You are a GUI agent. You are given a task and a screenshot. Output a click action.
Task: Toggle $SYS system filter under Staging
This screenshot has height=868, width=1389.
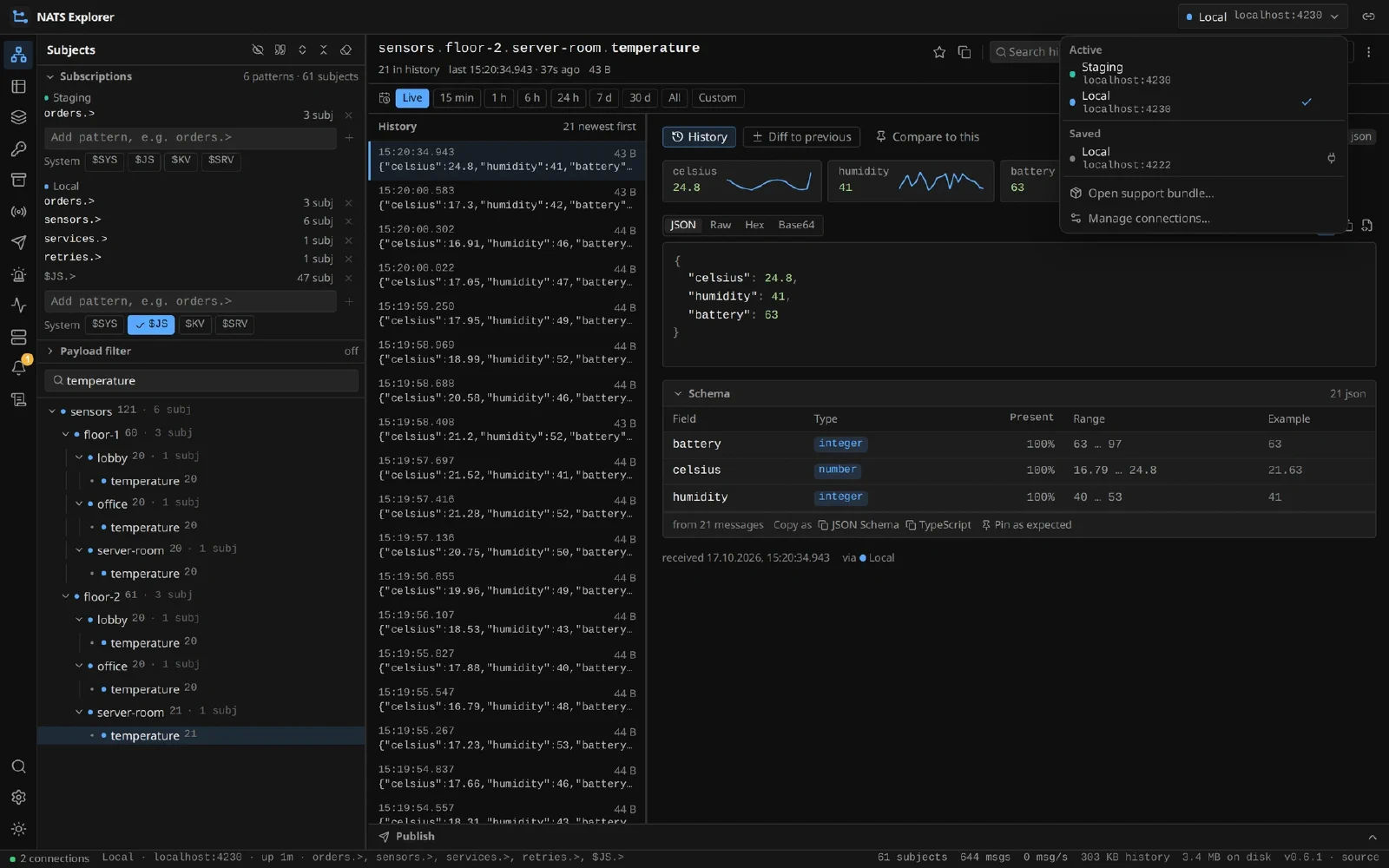(x=105, y=161)
